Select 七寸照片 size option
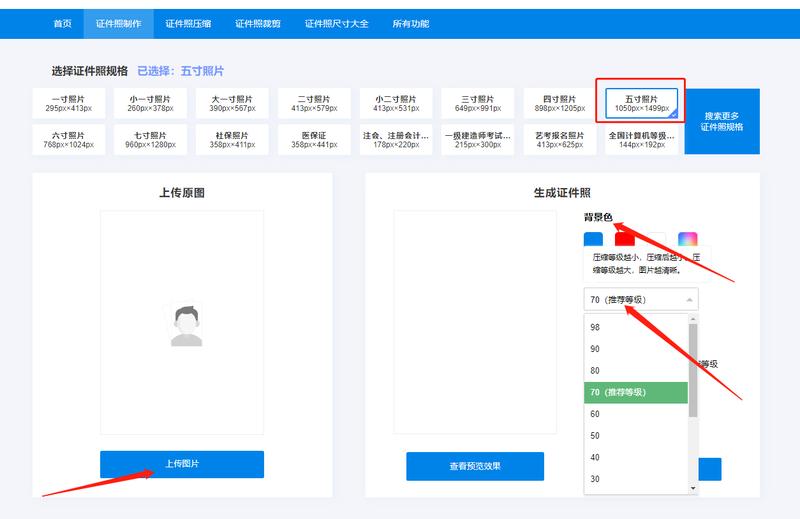The image size is (800, 519). [151, 139]
